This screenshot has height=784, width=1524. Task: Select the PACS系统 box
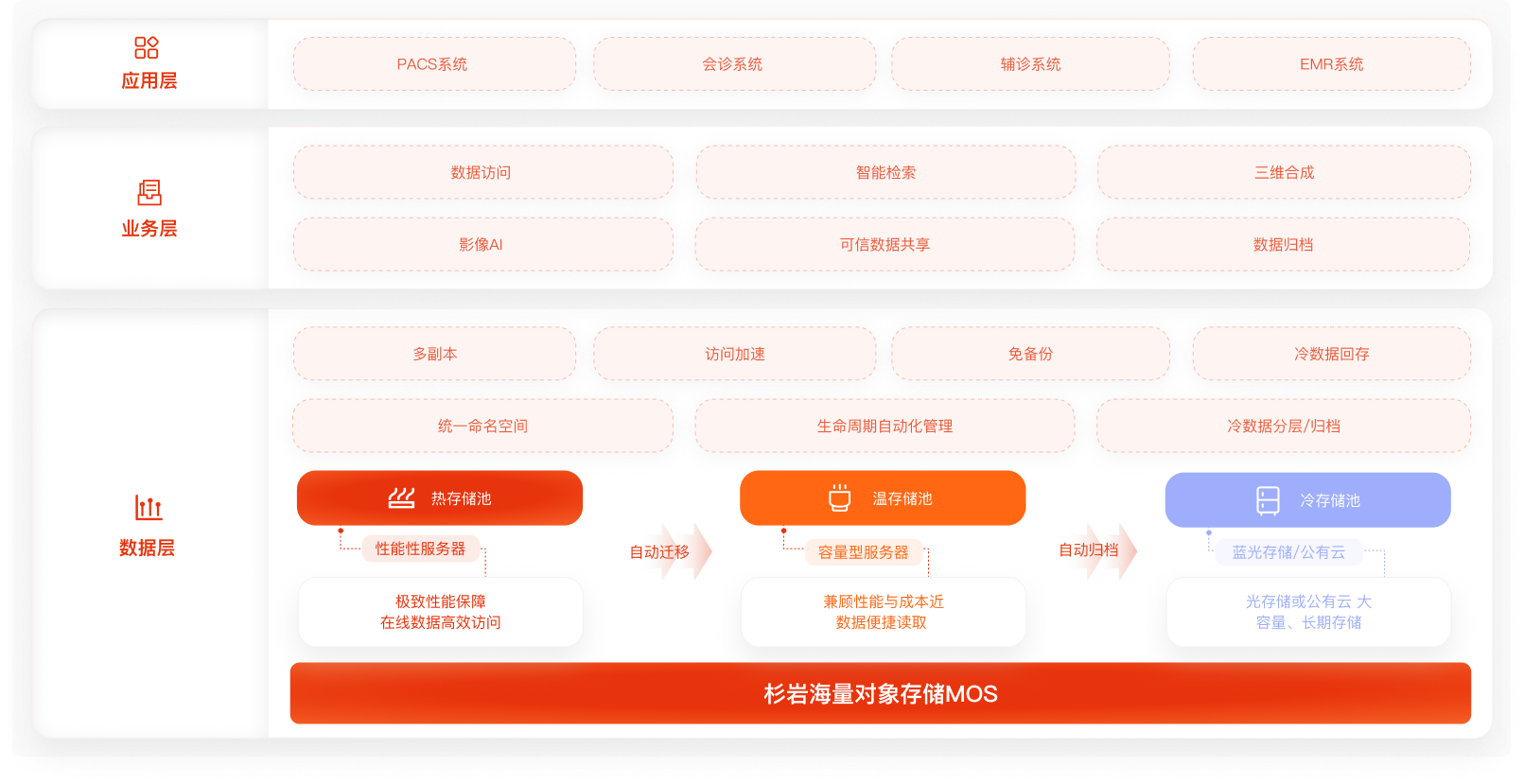click(x=434, y=64)
